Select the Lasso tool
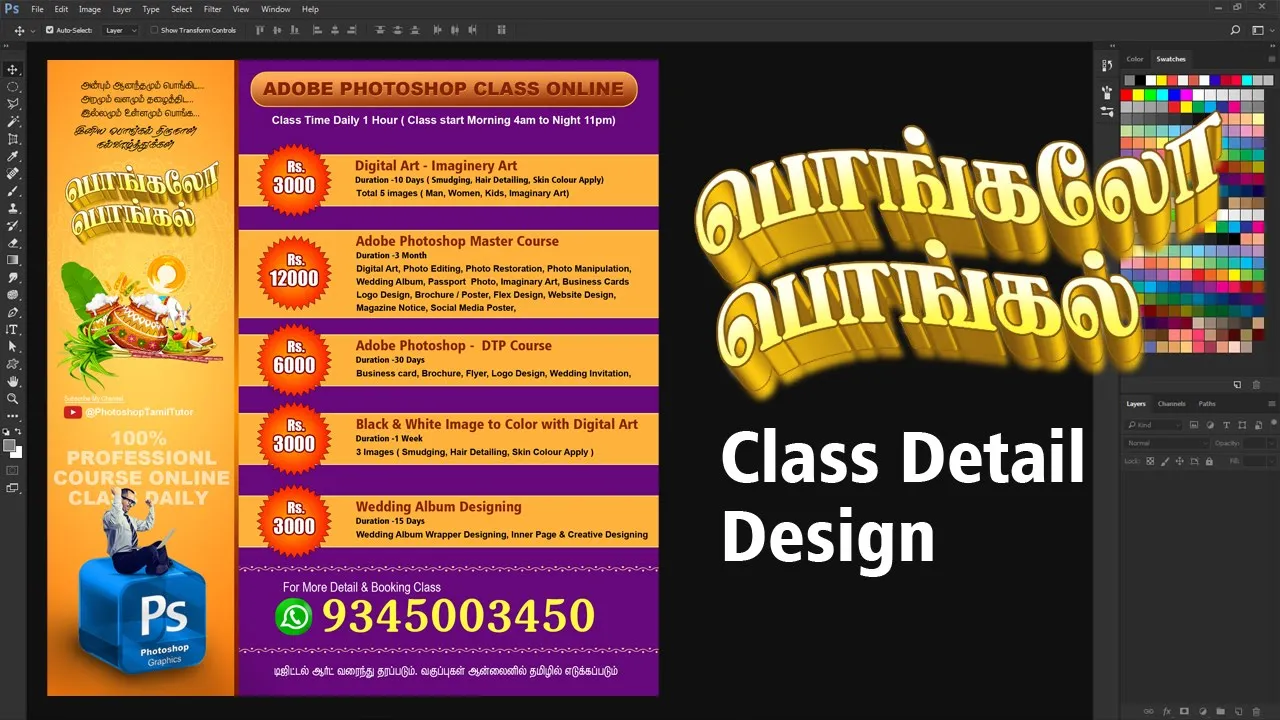Image resolution: width=1280 pixels, height=720 pixels. (13, 104)
